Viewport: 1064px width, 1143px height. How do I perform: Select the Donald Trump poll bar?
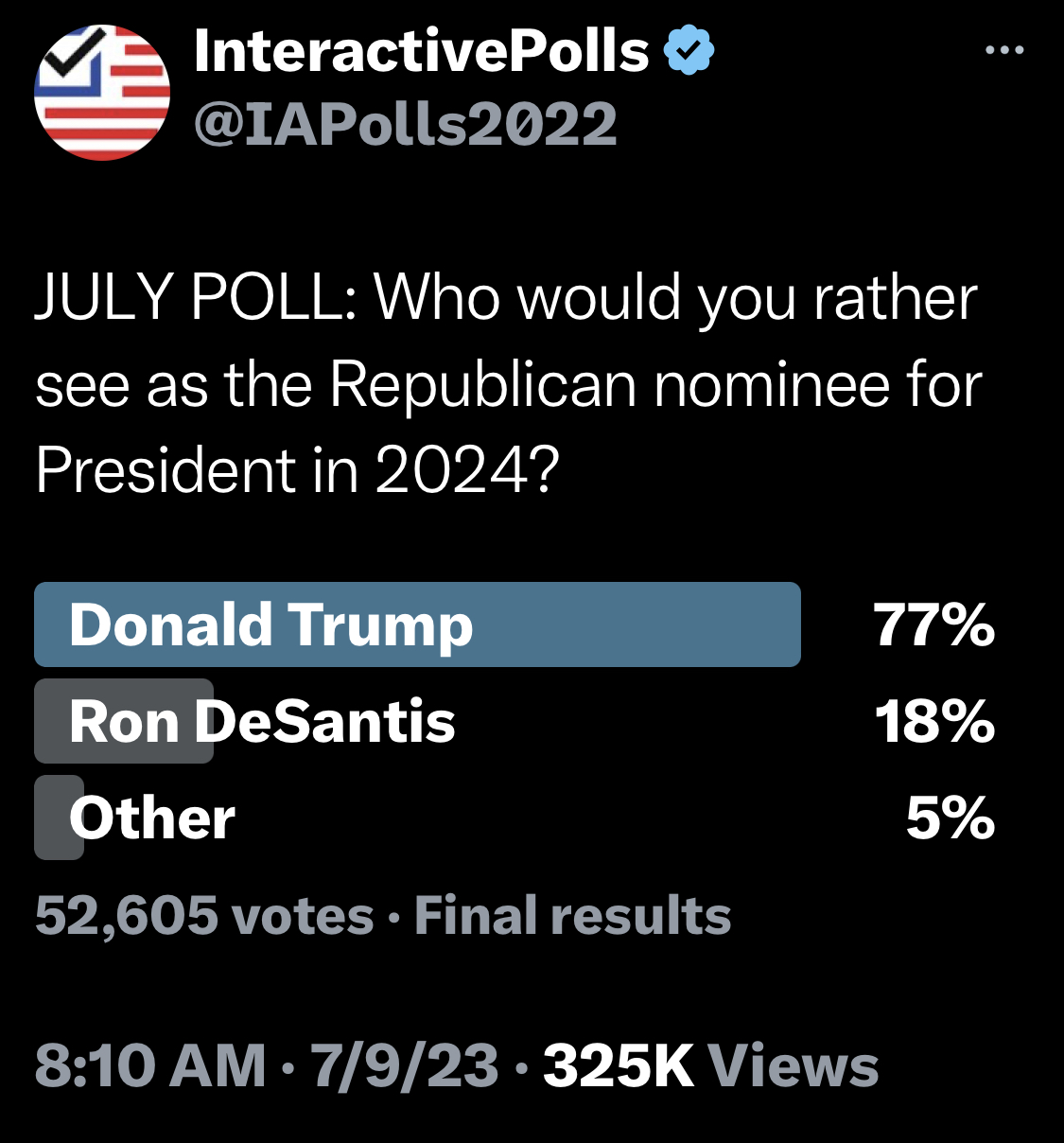(x=417, y=624)
